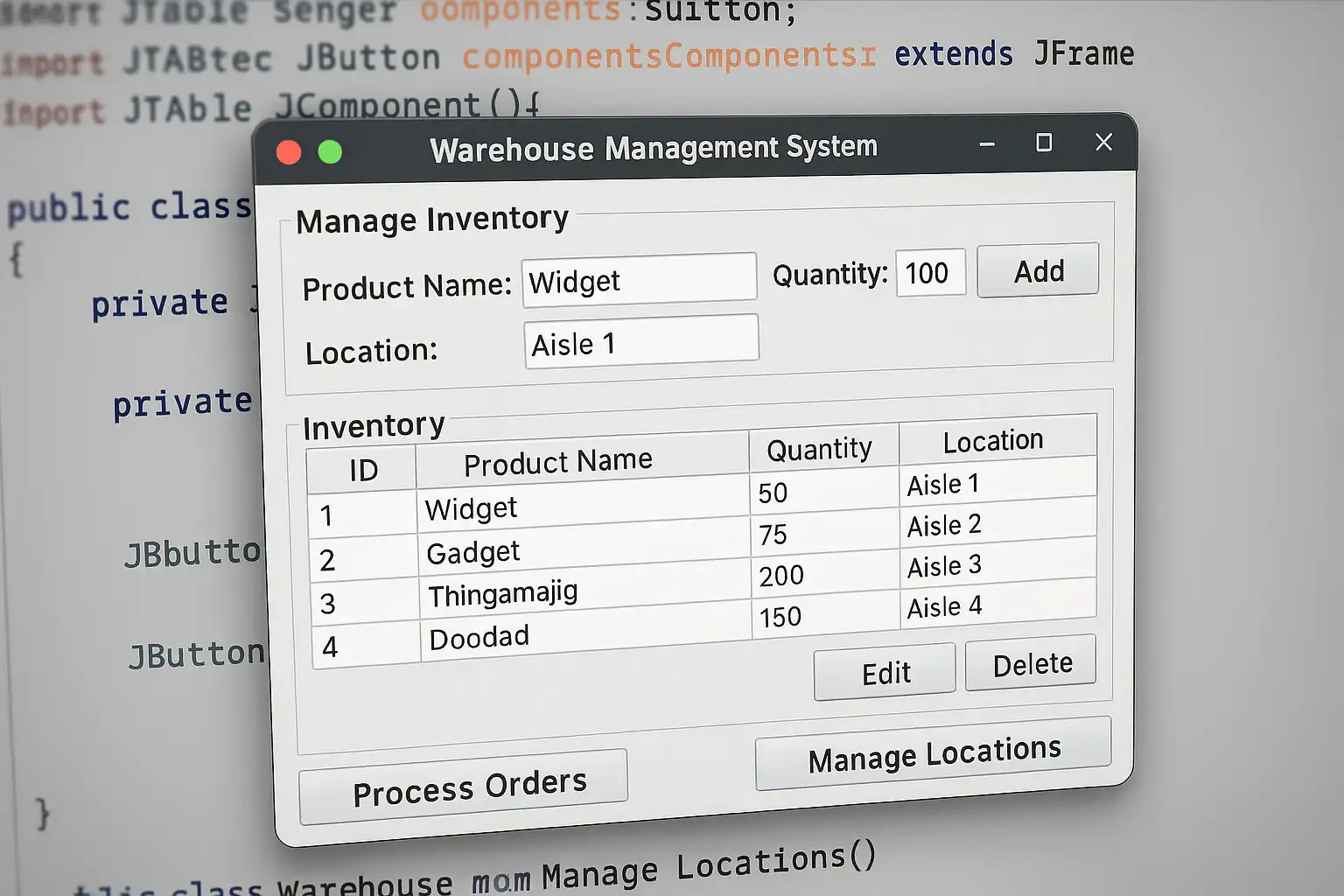Open Process Orders
1344x896 pixels.
(464, 788)
